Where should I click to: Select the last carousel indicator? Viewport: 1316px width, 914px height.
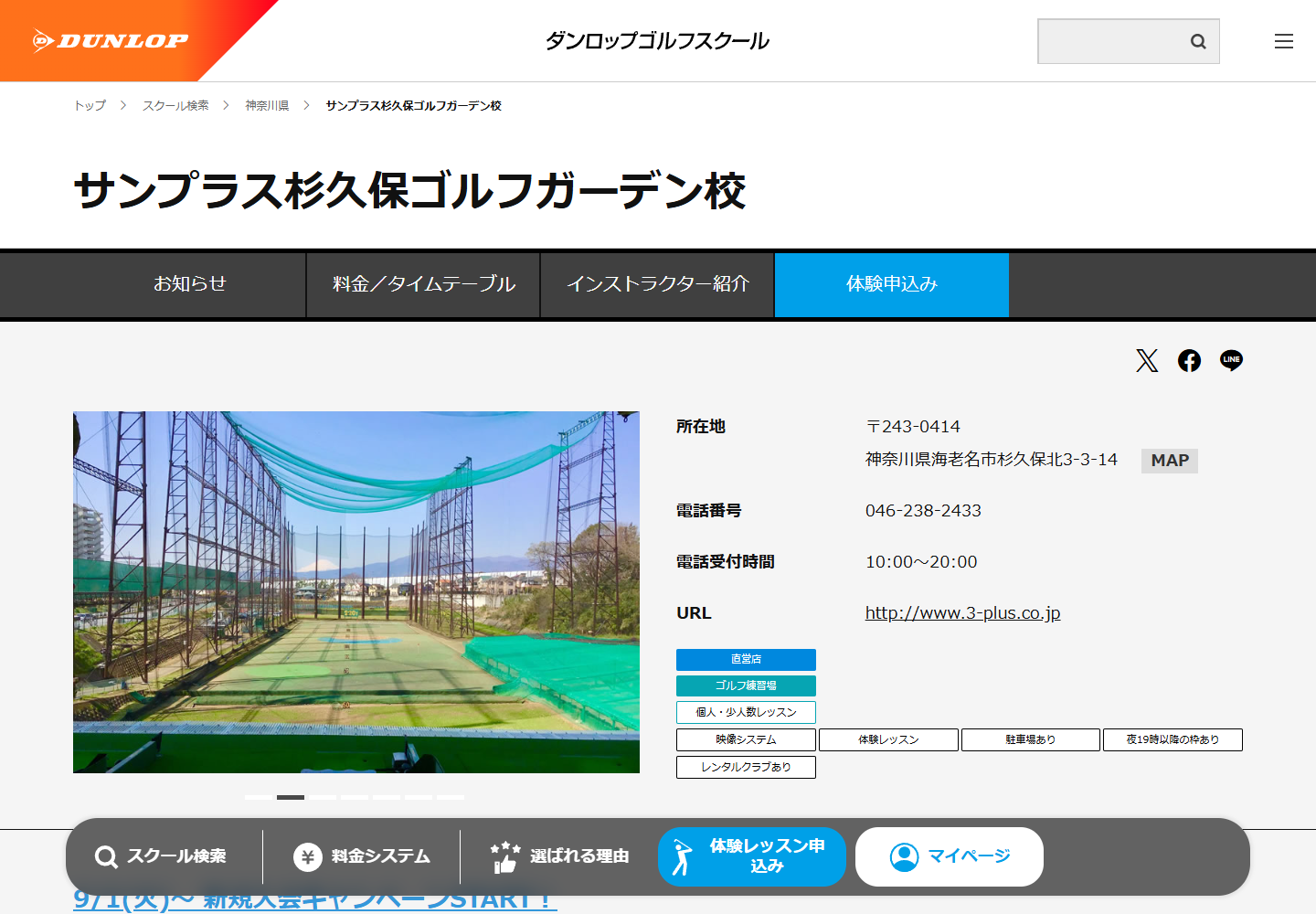[451, 797]
